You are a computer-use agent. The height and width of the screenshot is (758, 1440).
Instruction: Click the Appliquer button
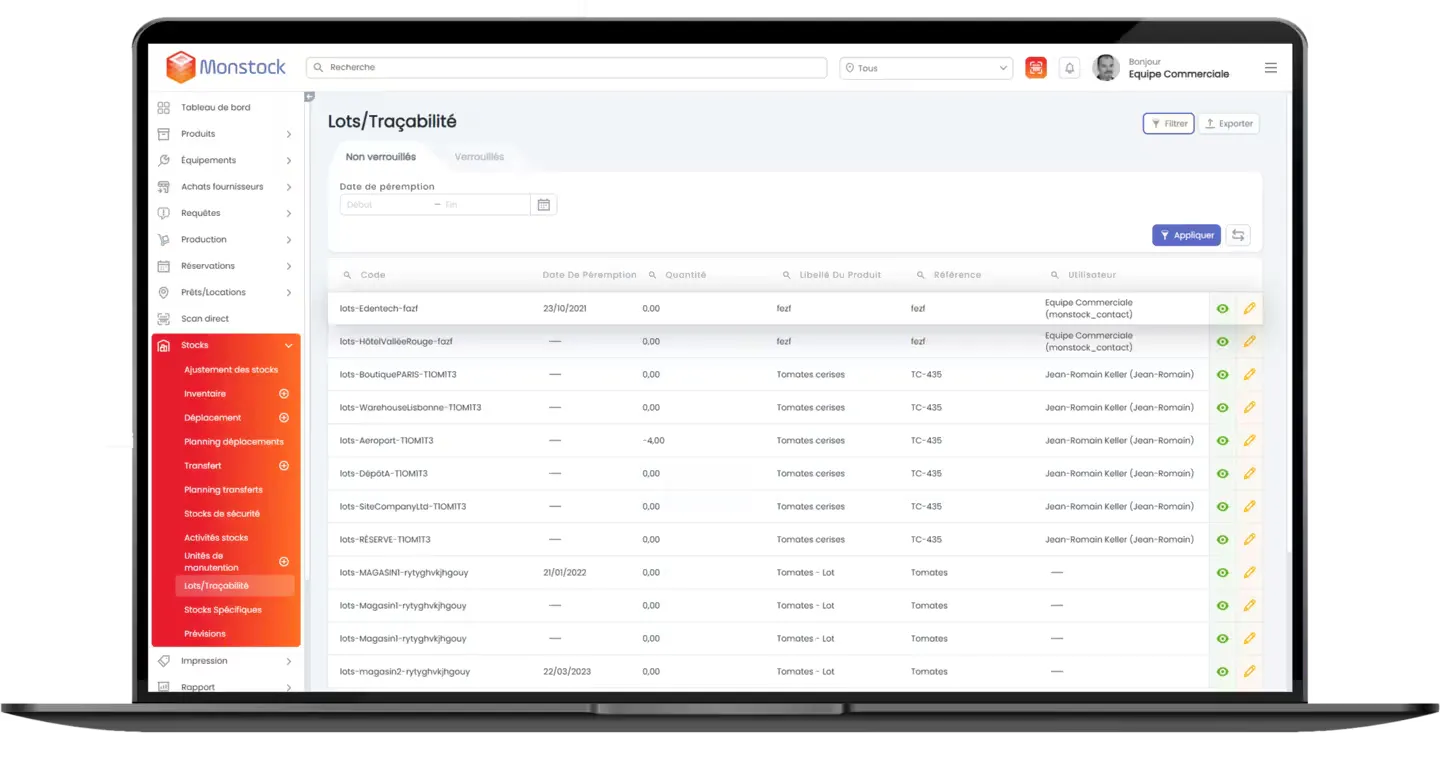[x=1186, y=235]
